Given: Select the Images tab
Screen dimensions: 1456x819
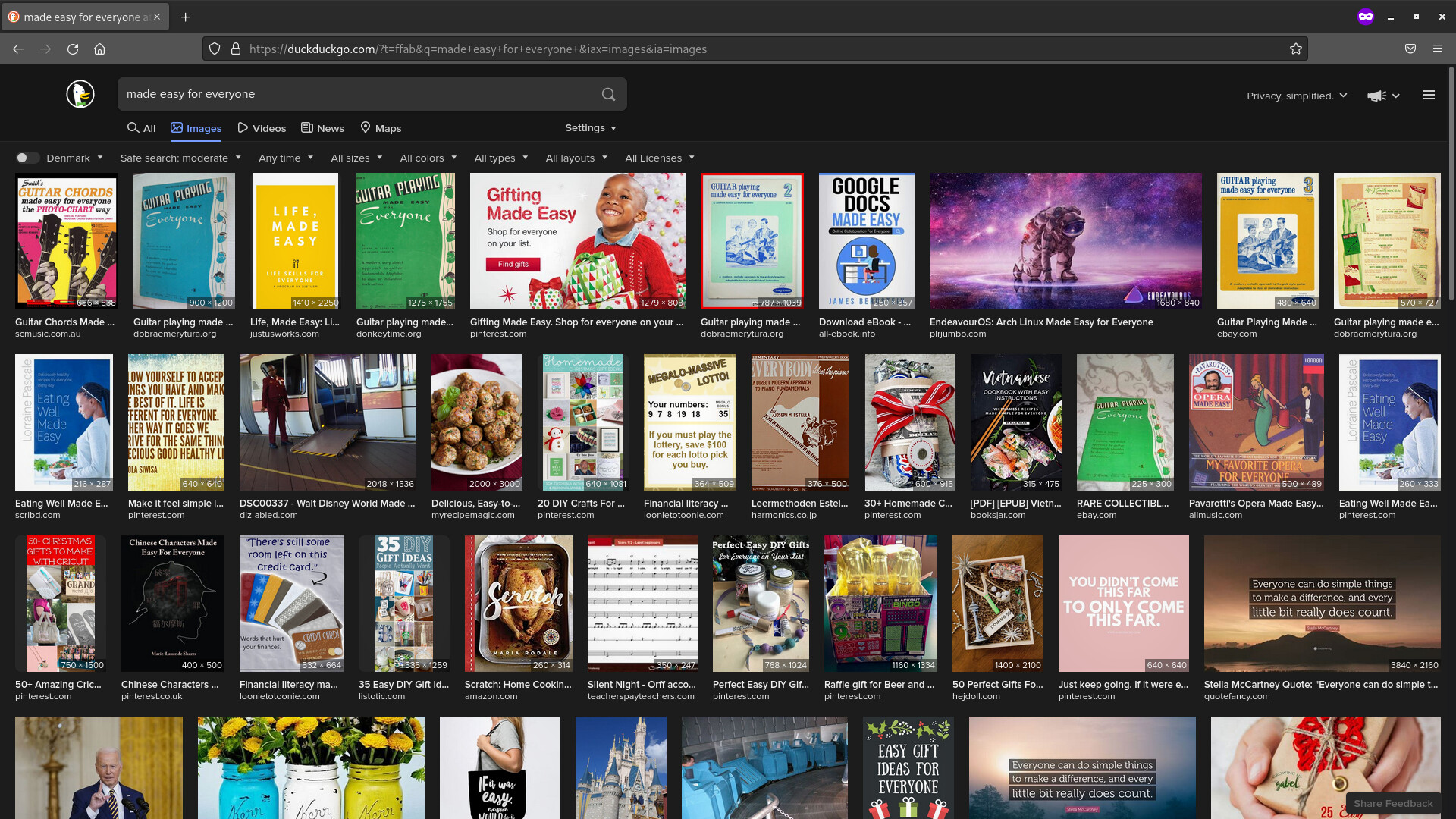Looking at the screenshot, I should 196,128.
